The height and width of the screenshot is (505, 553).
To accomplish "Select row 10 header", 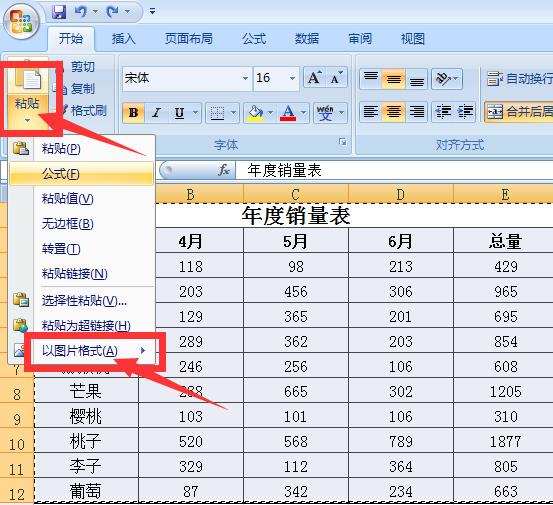I will coord(17,441).
